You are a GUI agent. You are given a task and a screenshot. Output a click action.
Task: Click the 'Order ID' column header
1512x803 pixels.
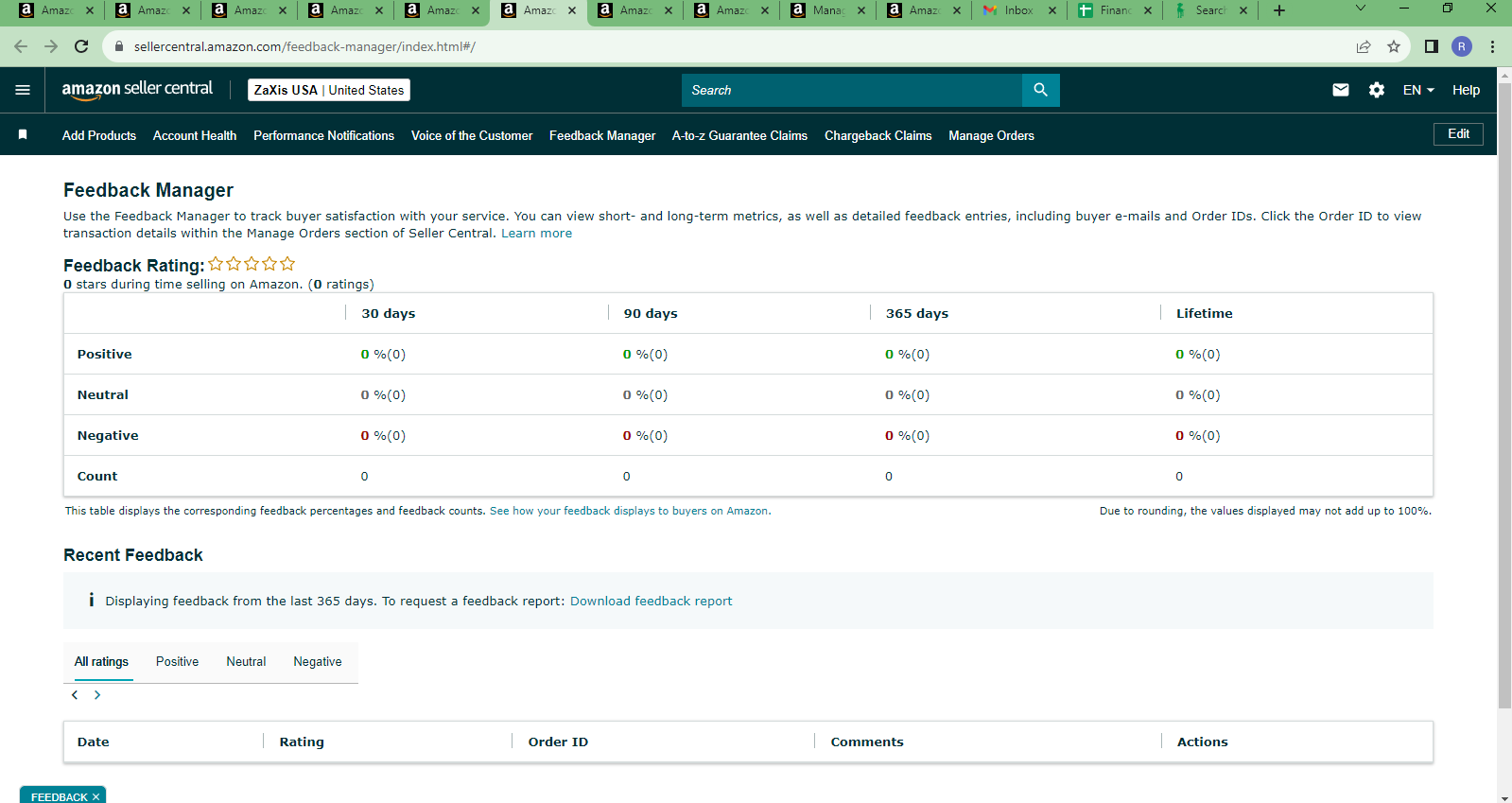(x=558, y=742)
